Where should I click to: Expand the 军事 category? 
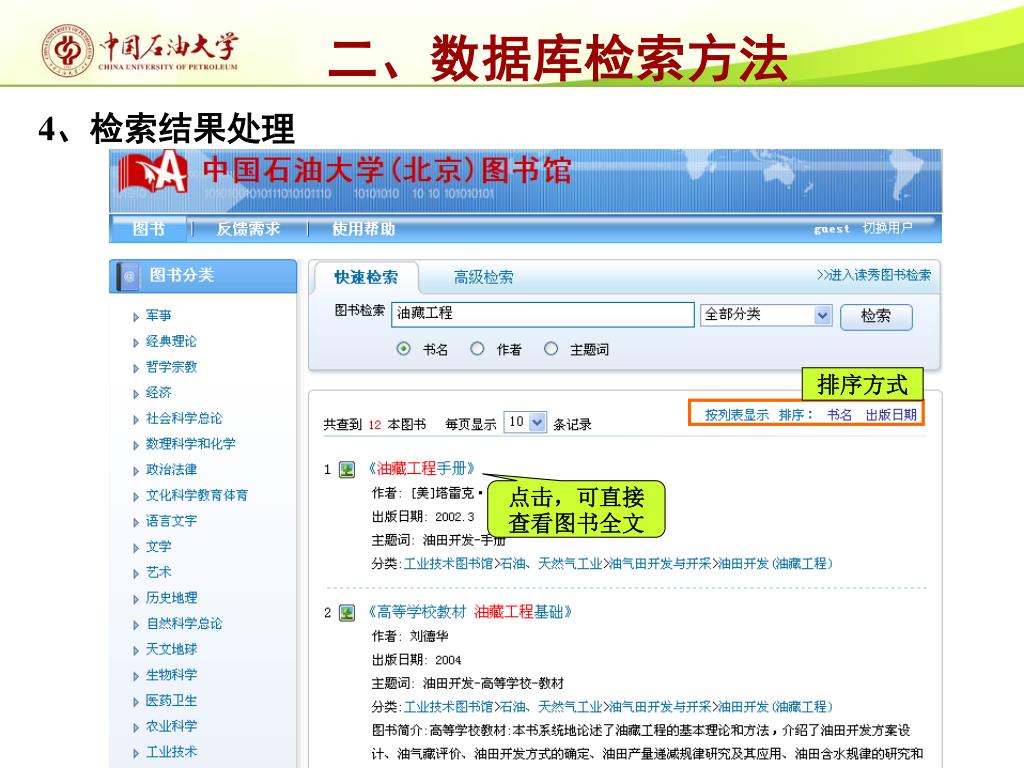136,317
